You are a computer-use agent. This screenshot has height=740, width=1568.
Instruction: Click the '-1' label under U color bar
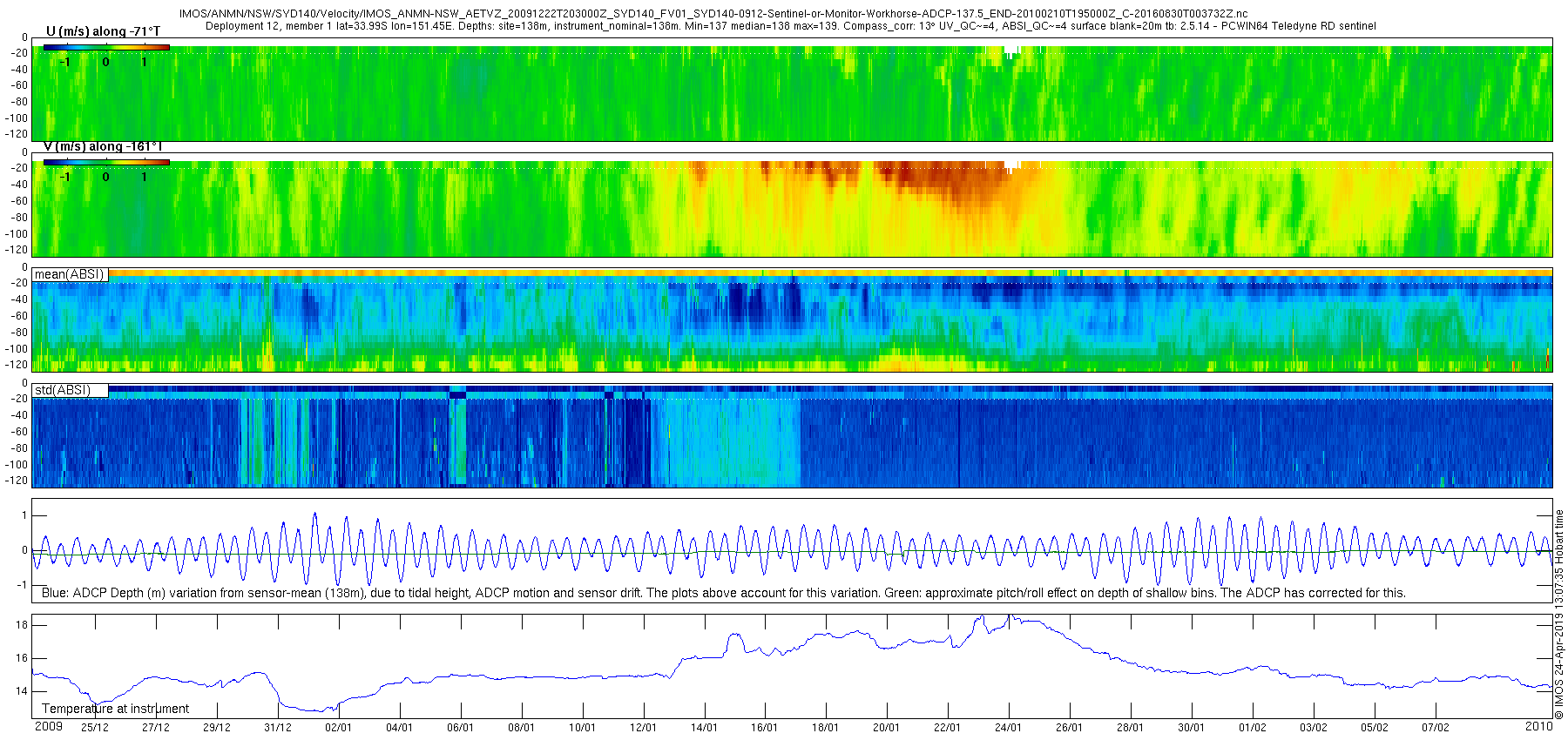click(65, 62)
